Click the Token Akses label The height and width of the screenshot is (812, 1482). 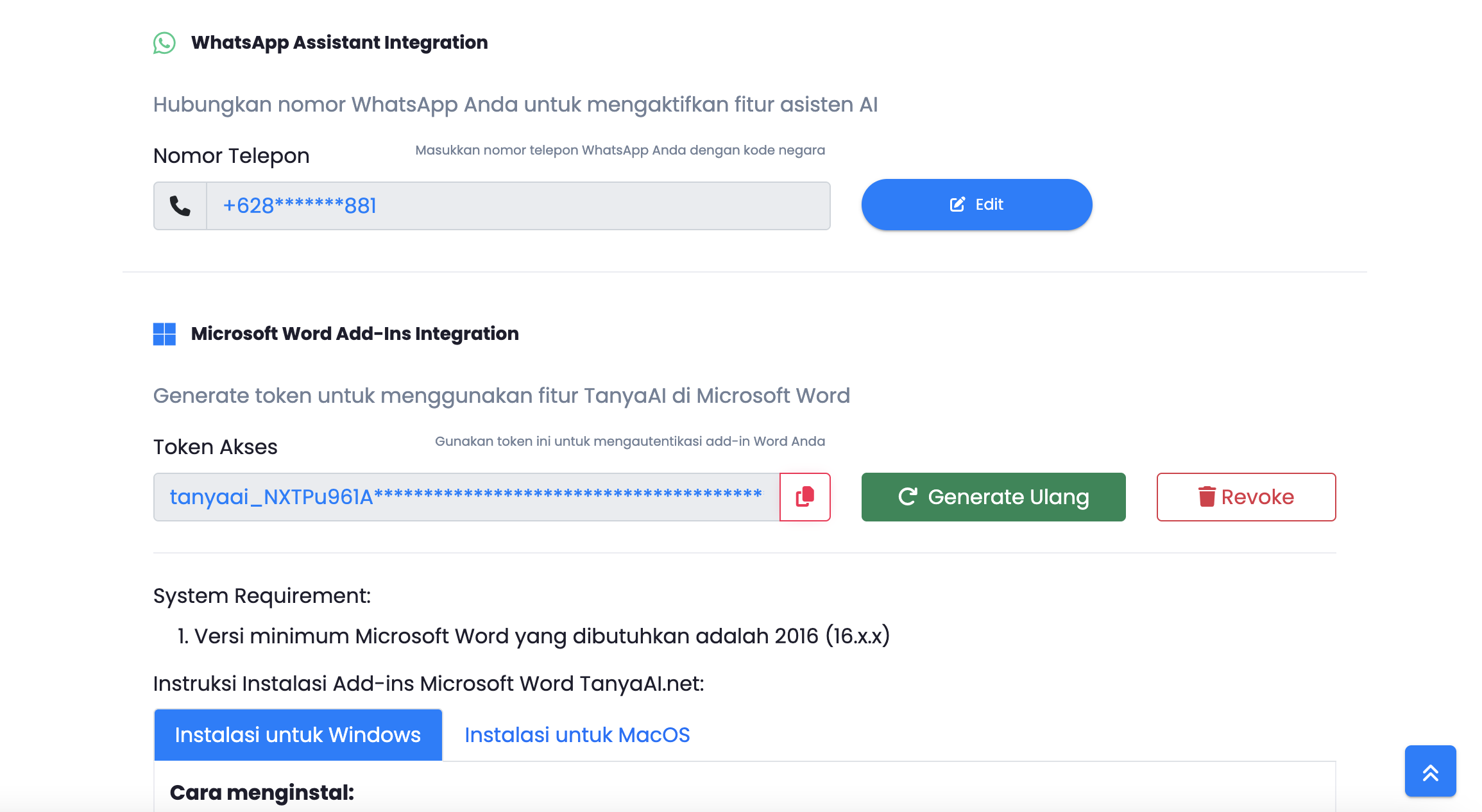(216, 447)
